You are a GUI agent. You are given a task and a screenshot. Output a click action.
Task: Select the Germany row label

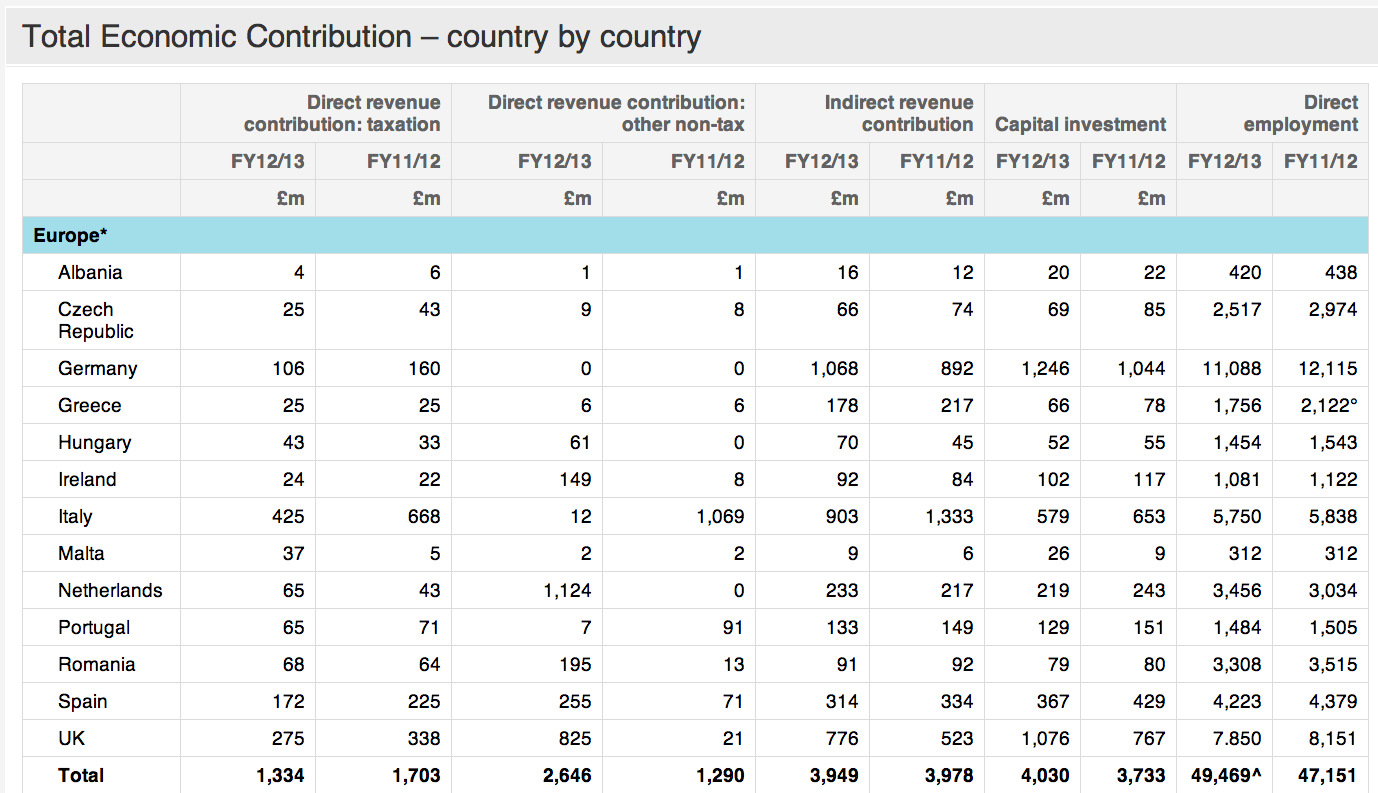pyautogui.click(x=97, y=369)
